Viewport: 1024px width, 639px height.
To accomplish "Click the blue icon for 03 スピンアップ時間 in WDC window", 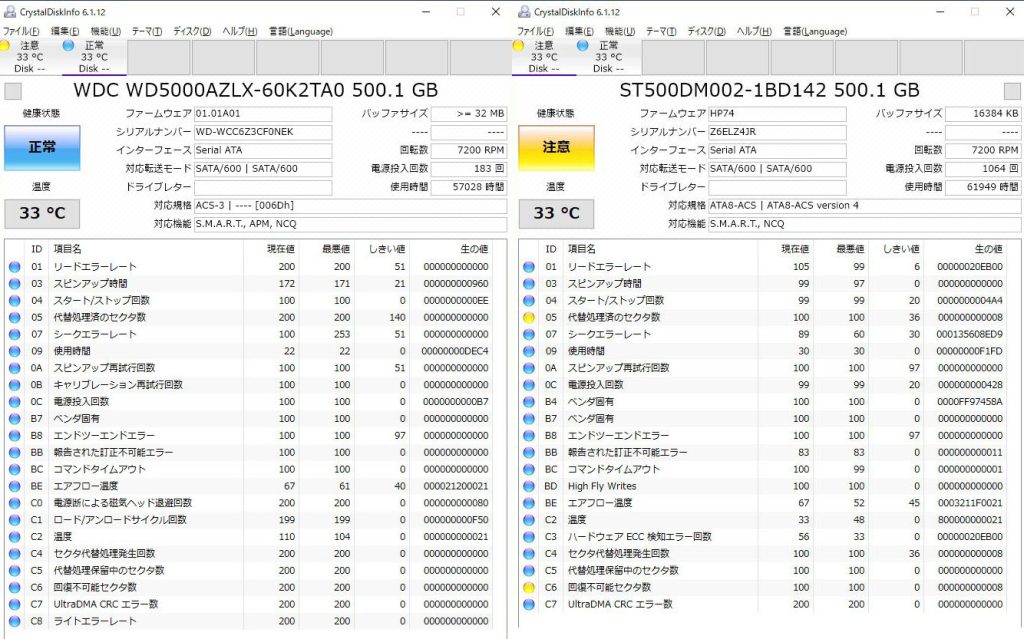I will pyautogui.click(x=14, y=284).
